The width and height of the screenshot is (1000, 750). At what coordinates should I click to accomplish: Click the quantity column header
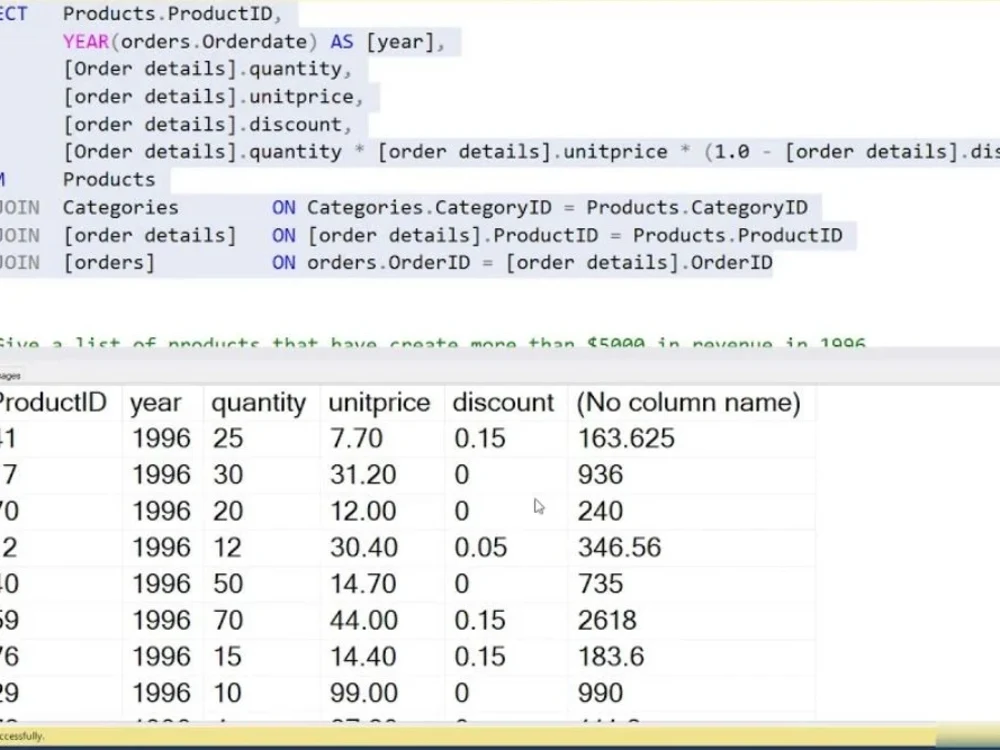pos(258,402)
